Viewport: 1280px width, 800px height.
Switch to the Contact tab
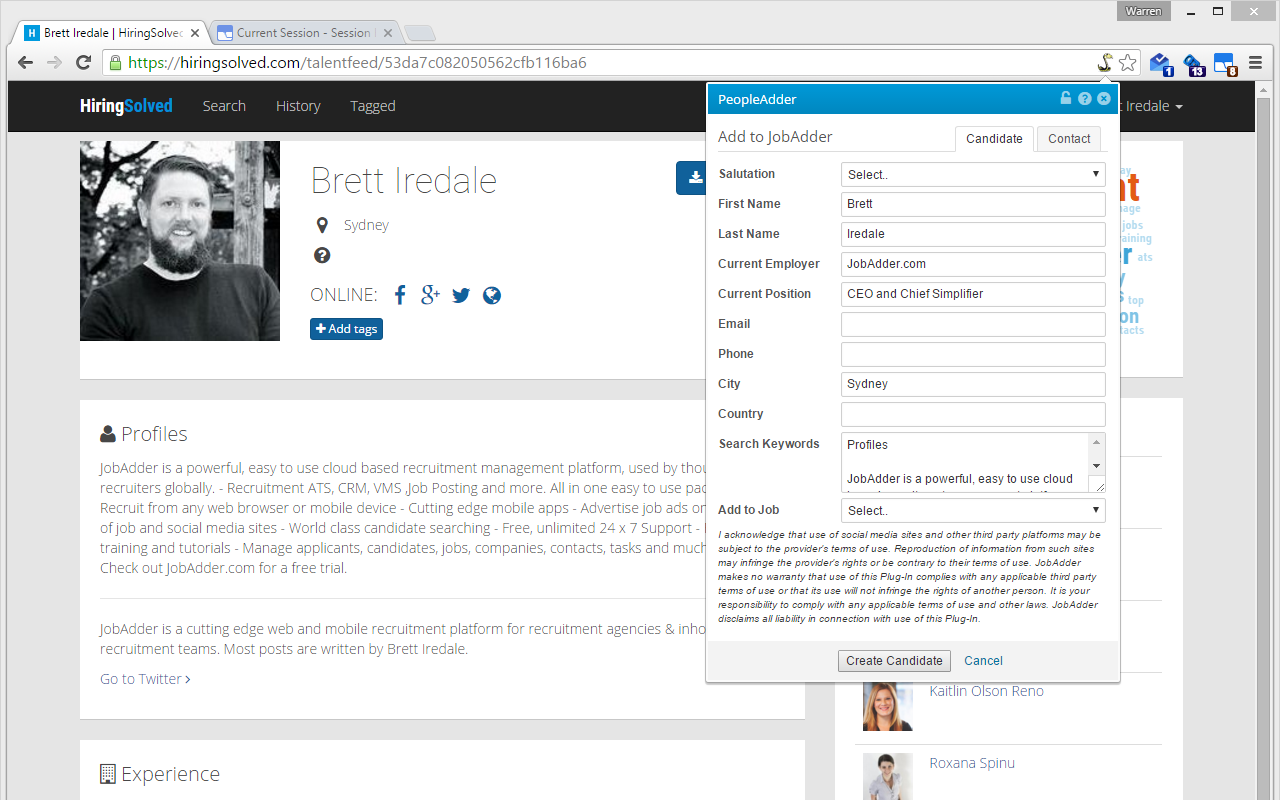(1068, 138)
